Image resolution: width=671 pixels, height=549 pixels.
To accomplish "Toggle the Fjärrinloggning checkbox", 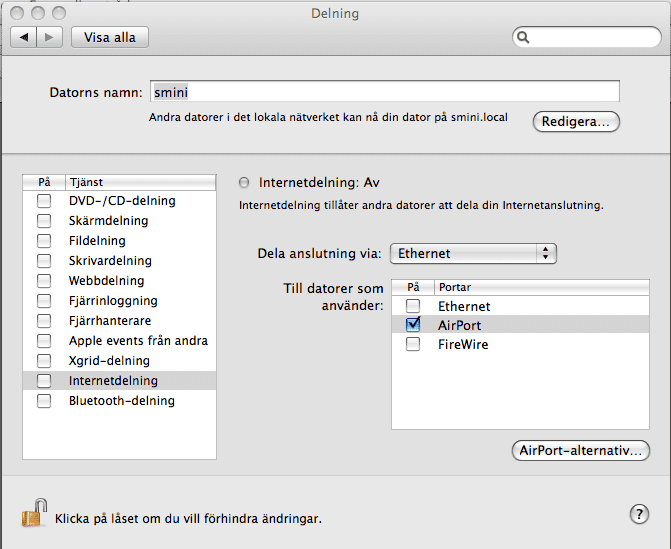I will [44, 301].
